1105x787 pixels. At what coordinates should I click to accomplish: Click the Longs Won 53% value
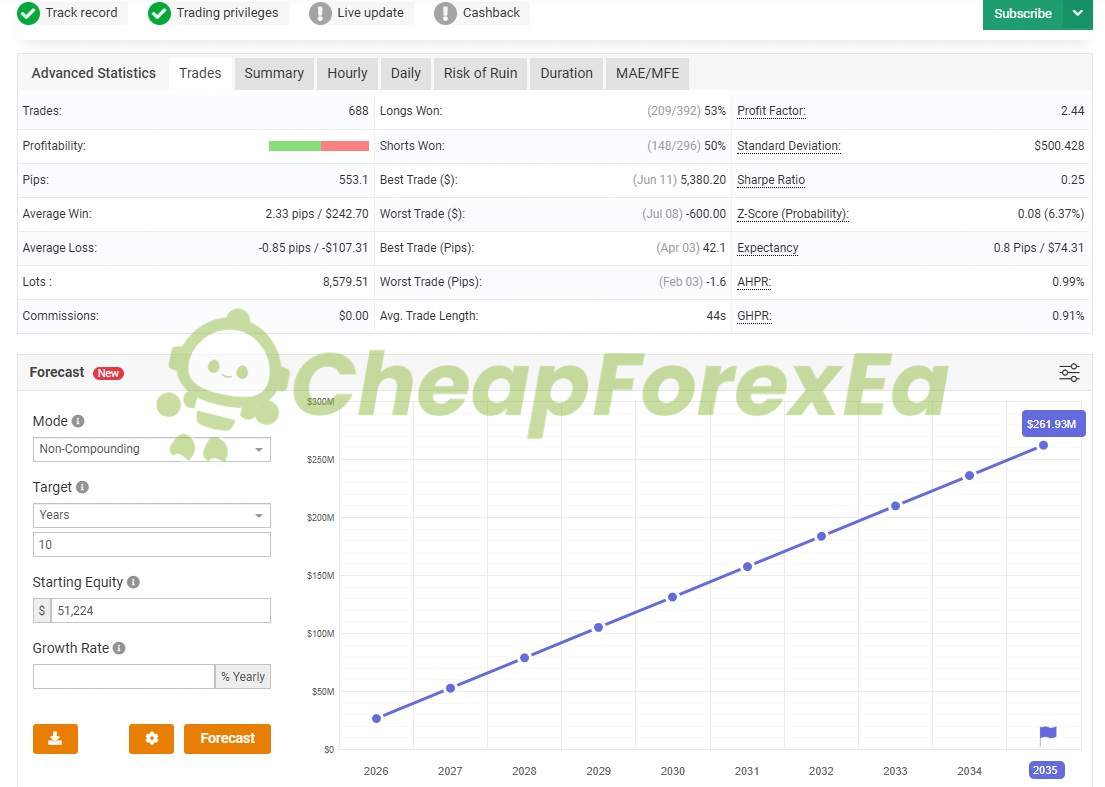tap(715, 111)
